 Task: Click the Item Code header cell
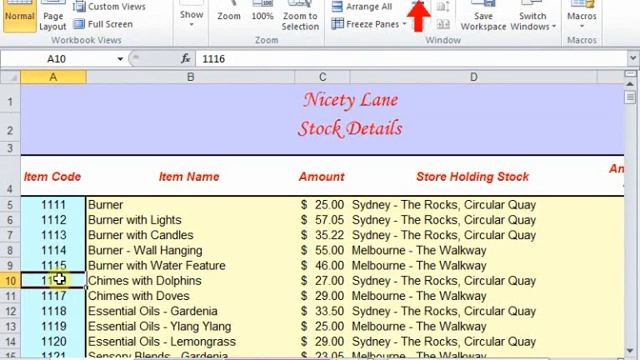click(x=53, y=176)
